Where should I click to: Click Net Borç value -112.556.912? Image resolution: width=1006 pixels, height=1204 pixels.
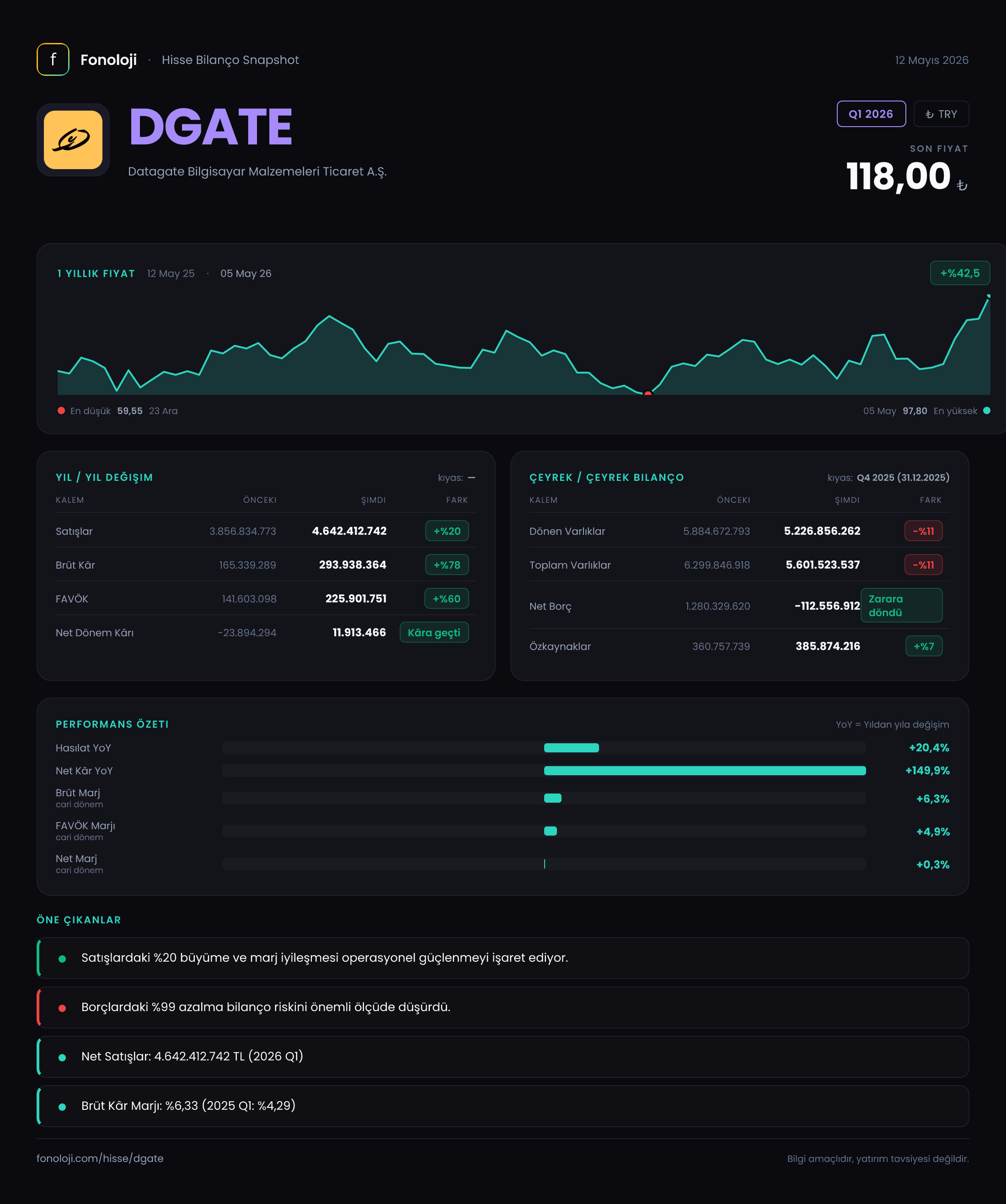coord(827,606)
